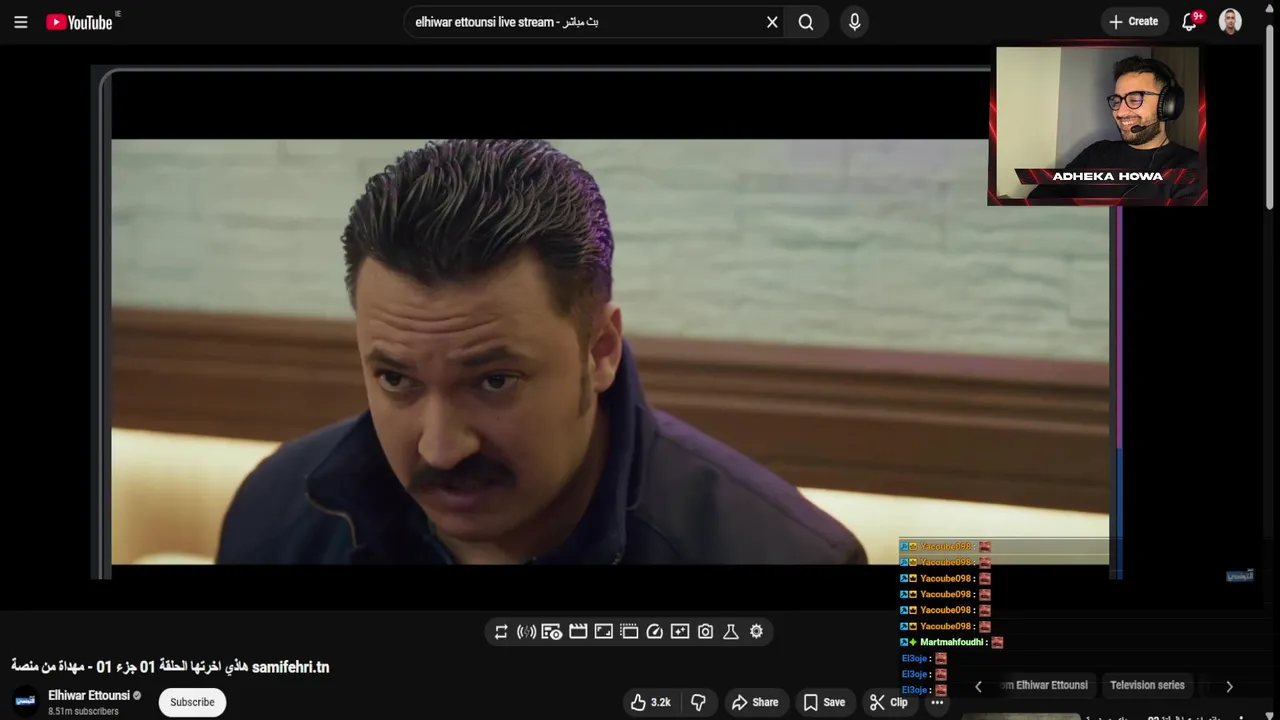
Task: Show previous chips with left arrow
Action: tap(978, 686)
